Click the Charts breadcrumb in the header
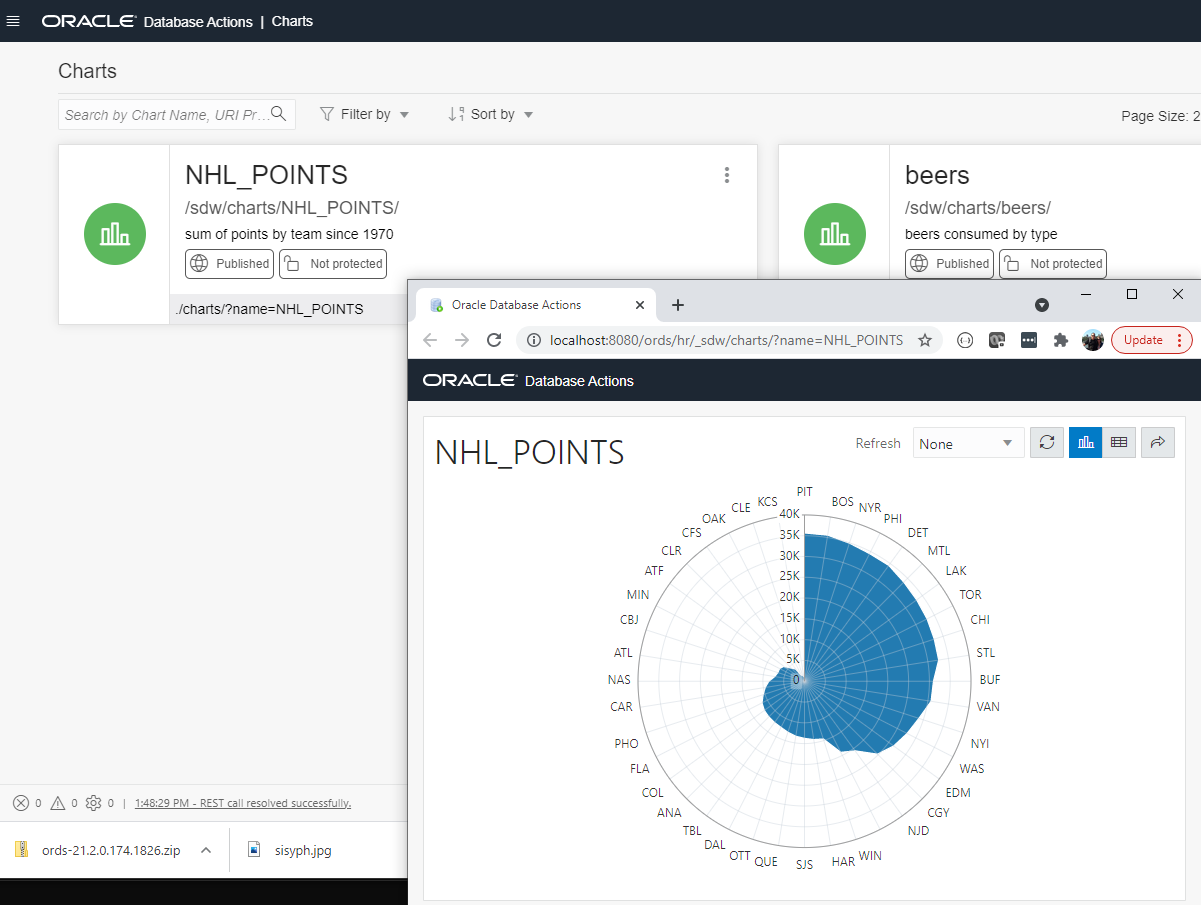1201x905 pixels. pos(292,21)
